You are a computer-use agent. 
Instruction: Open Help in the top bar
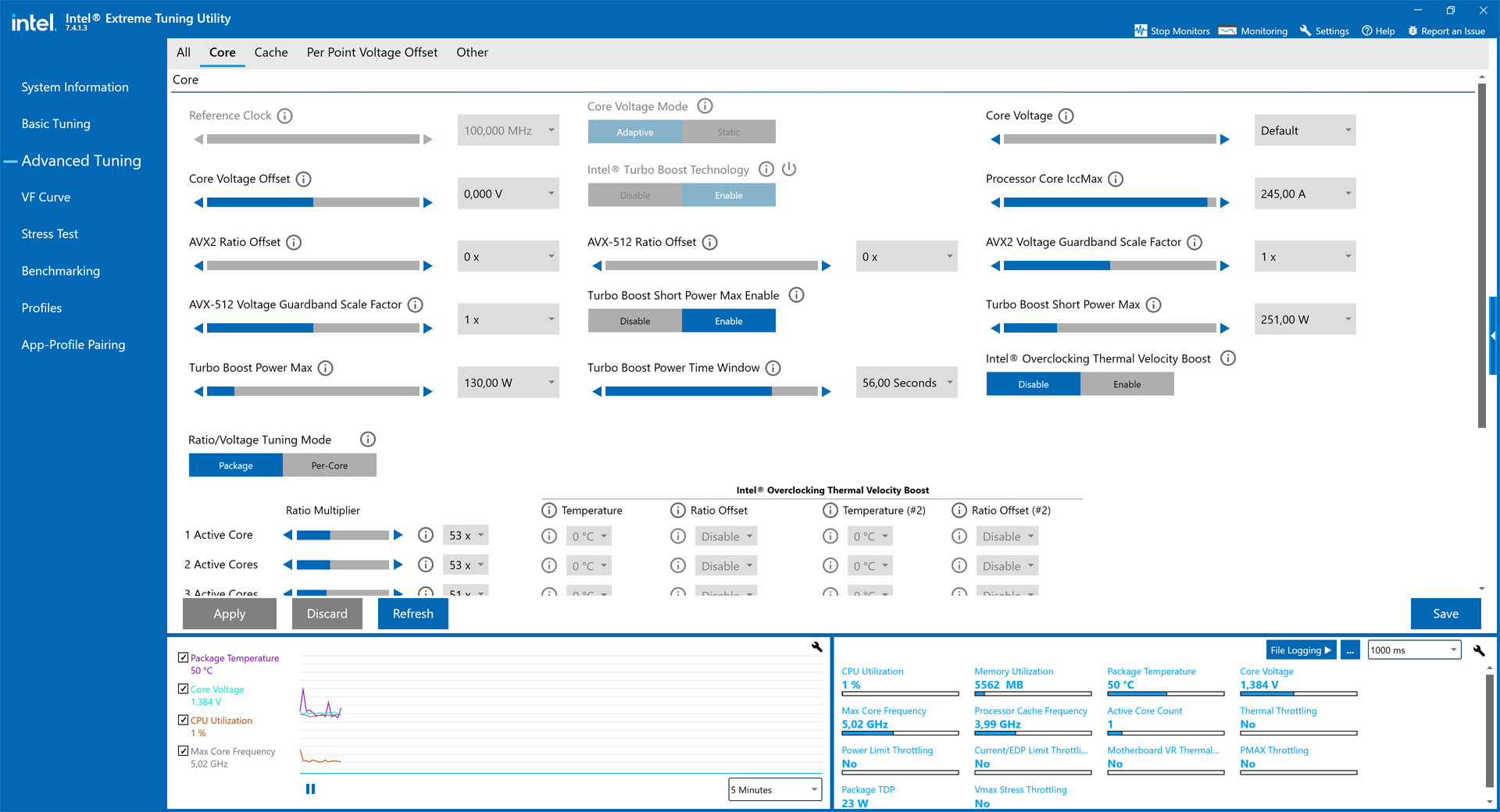(x=1378, y=31)
